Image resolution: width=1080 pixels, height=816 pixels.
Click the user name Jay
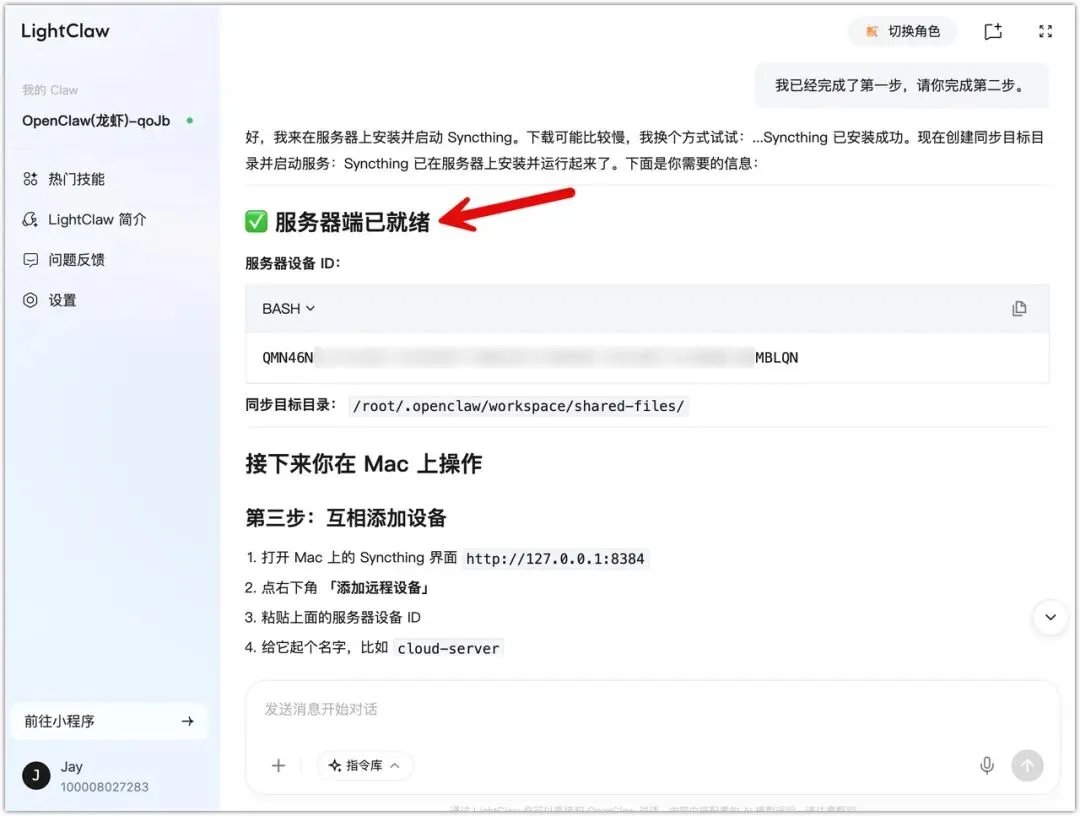point(72,766)
